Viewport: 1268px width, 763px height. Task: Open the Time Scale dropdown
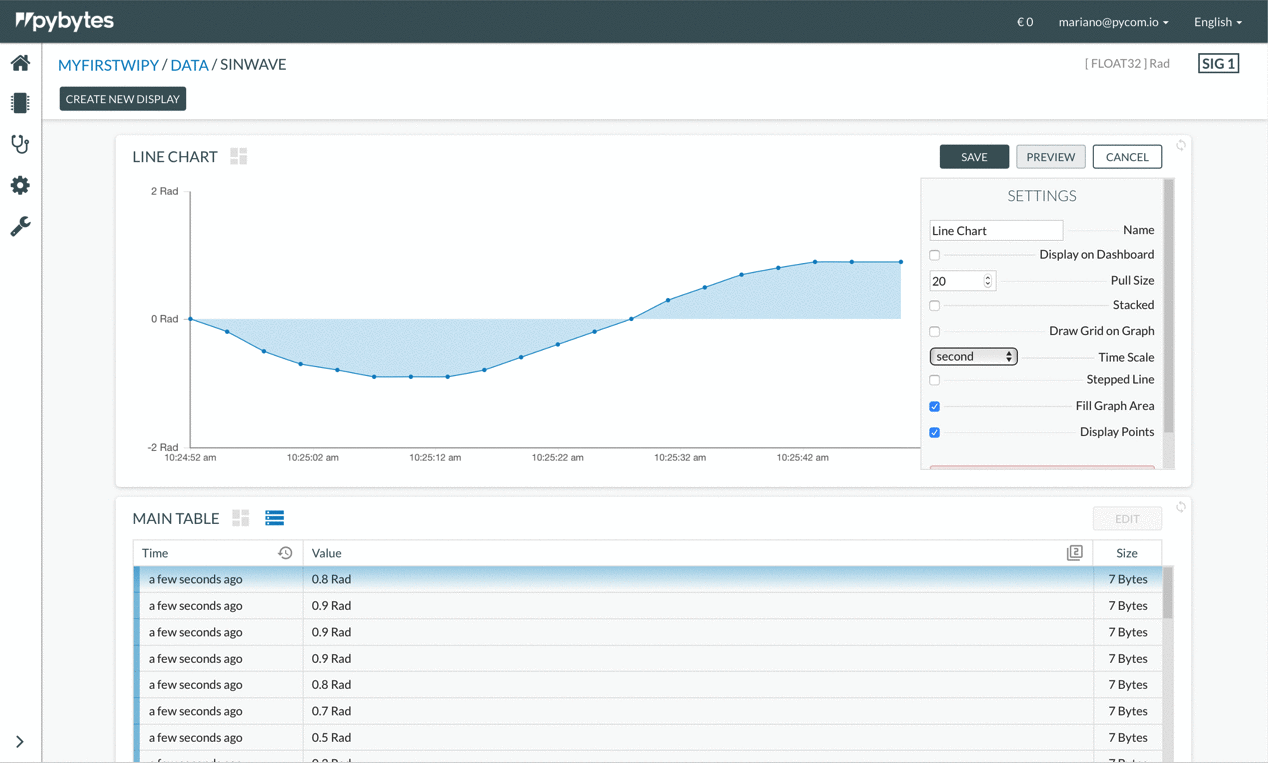point(973,357)
